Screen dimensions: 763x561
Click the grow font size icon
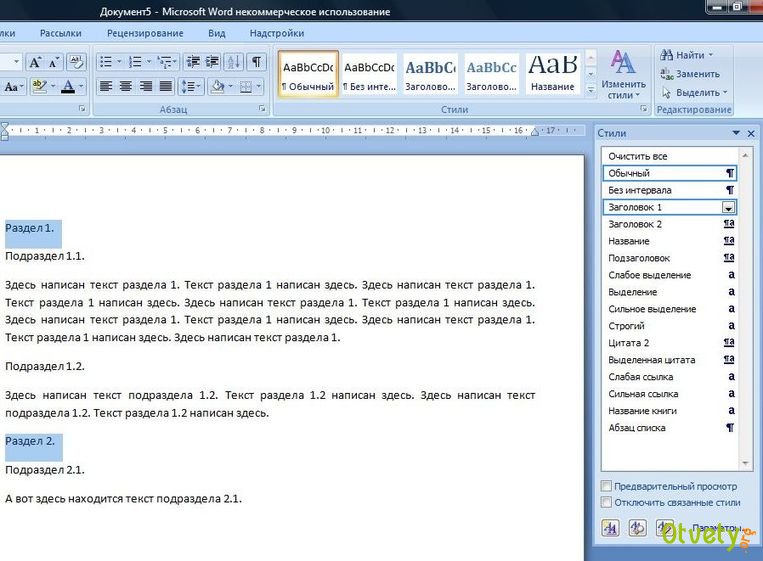coord(36,62)
